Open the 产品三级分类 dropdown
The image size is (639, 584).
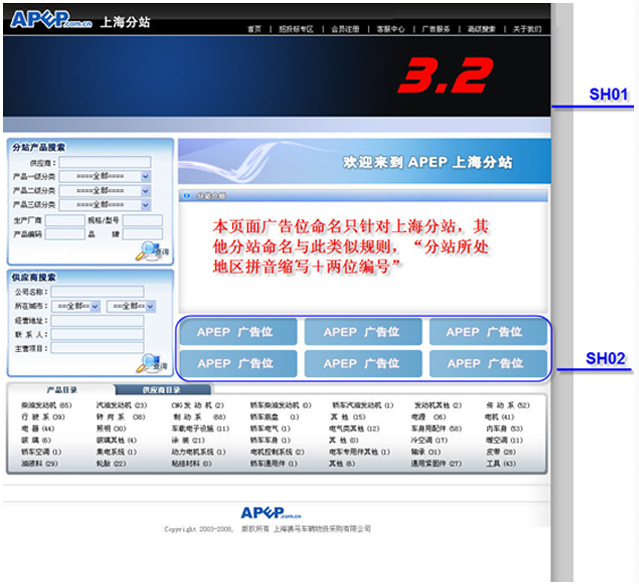(x=105, y=205)
